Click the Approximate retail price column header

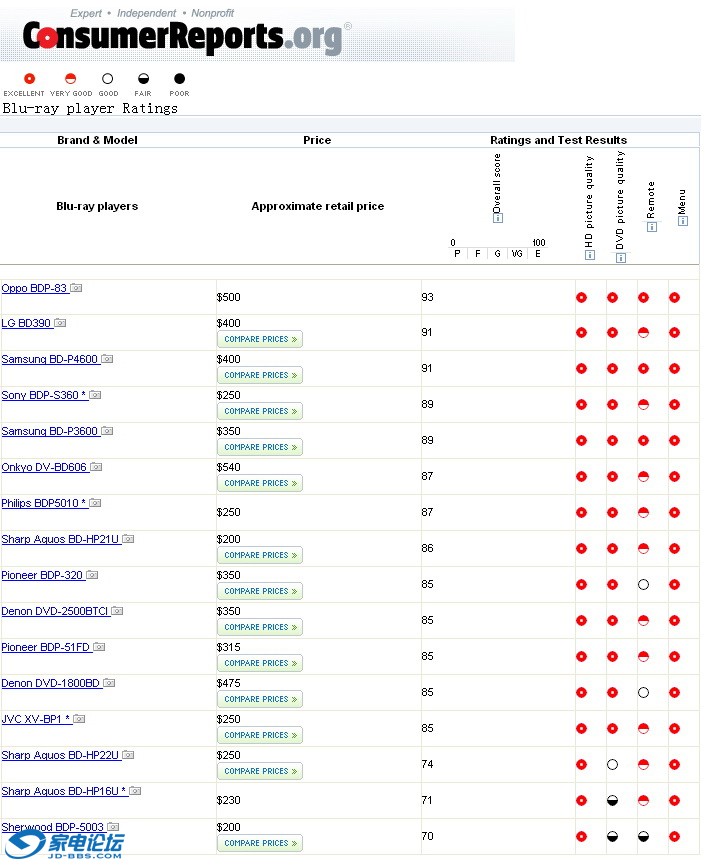pyautogui.click(x=318, y=206)
